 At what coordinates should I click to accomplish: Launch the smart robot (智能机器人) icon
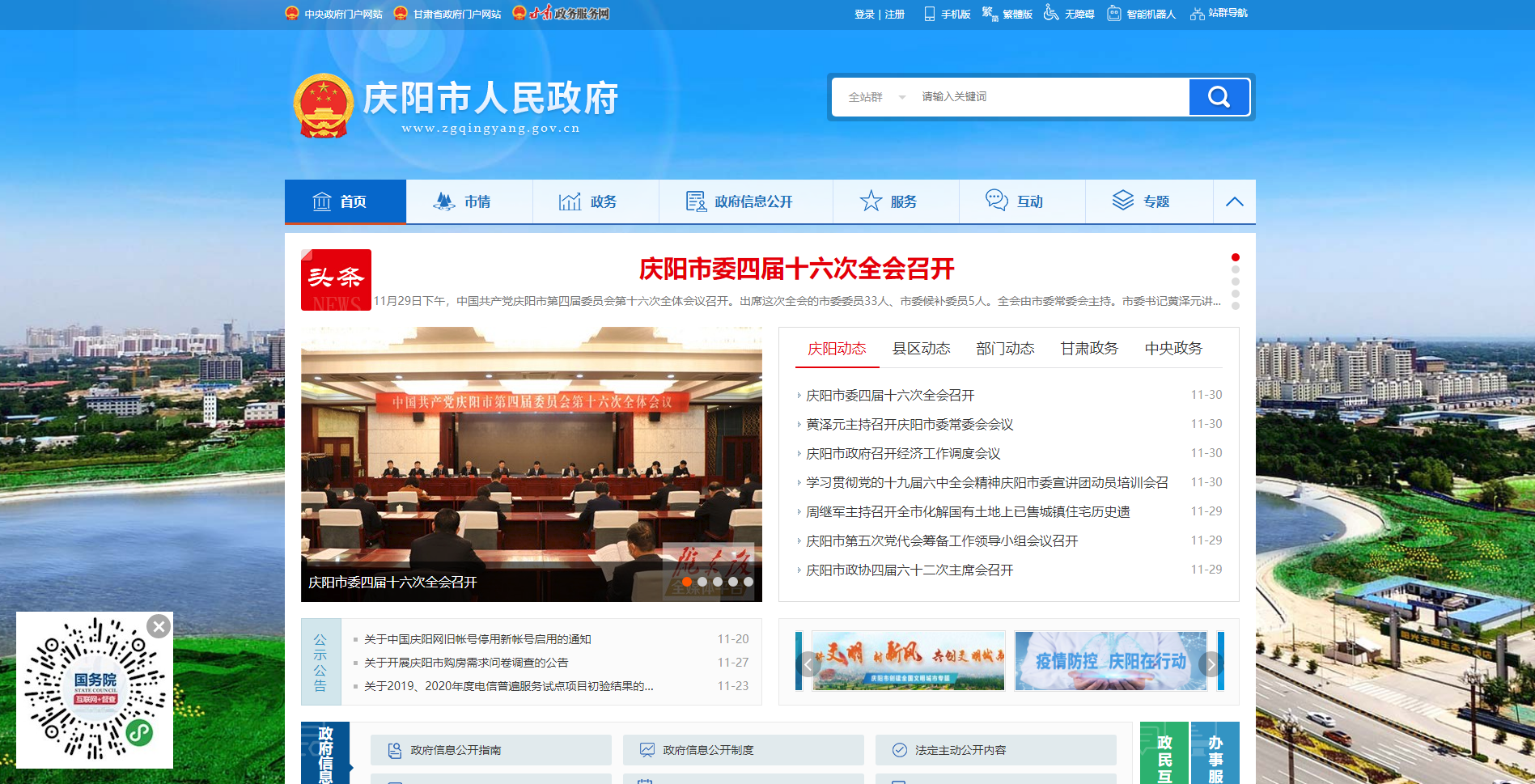click(1114, 14)
